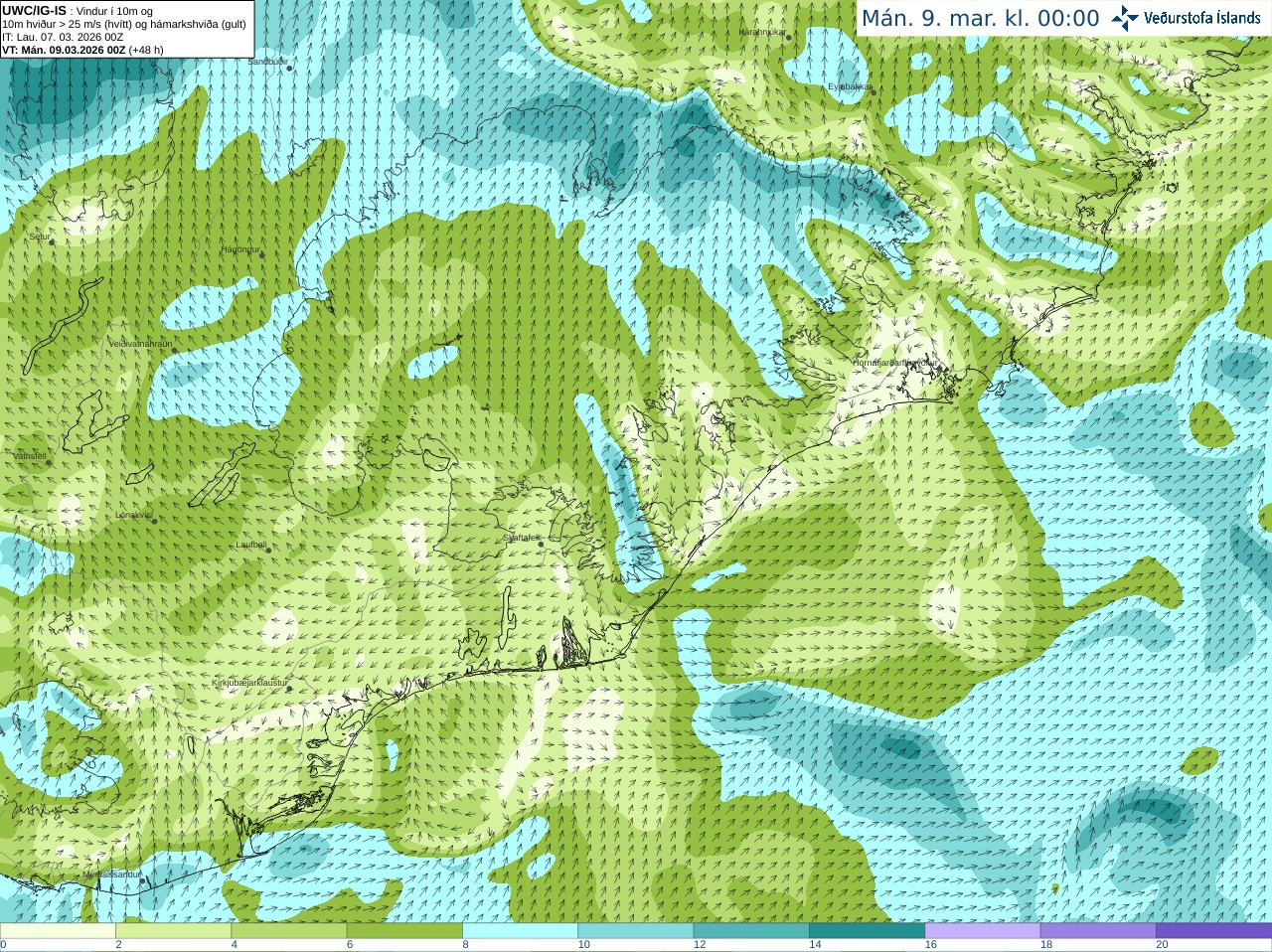Click the above 20 m/s dark purple legend swatch

click(x=1213, y=931)
